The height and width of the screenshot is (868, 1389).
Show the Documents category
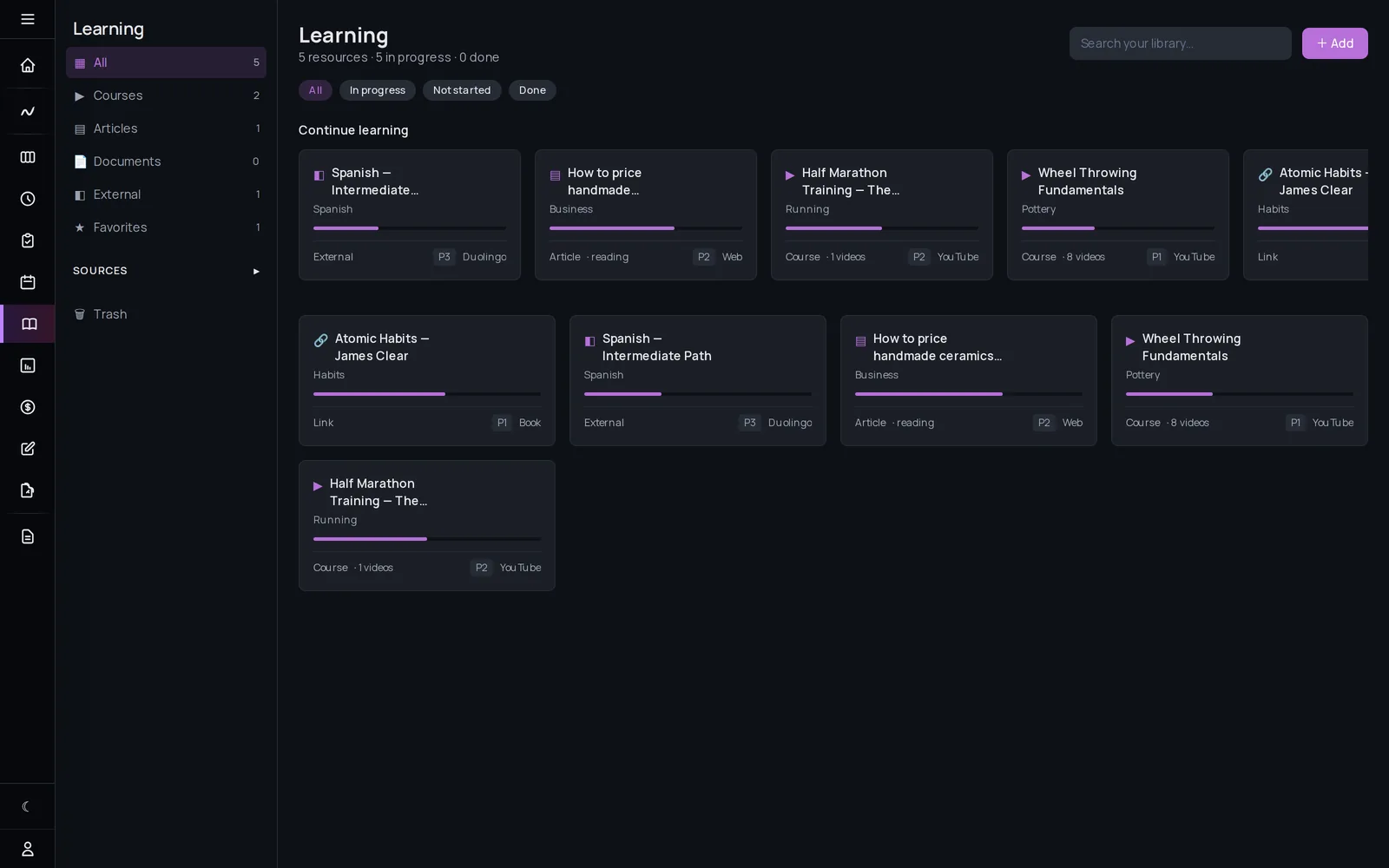166,161
